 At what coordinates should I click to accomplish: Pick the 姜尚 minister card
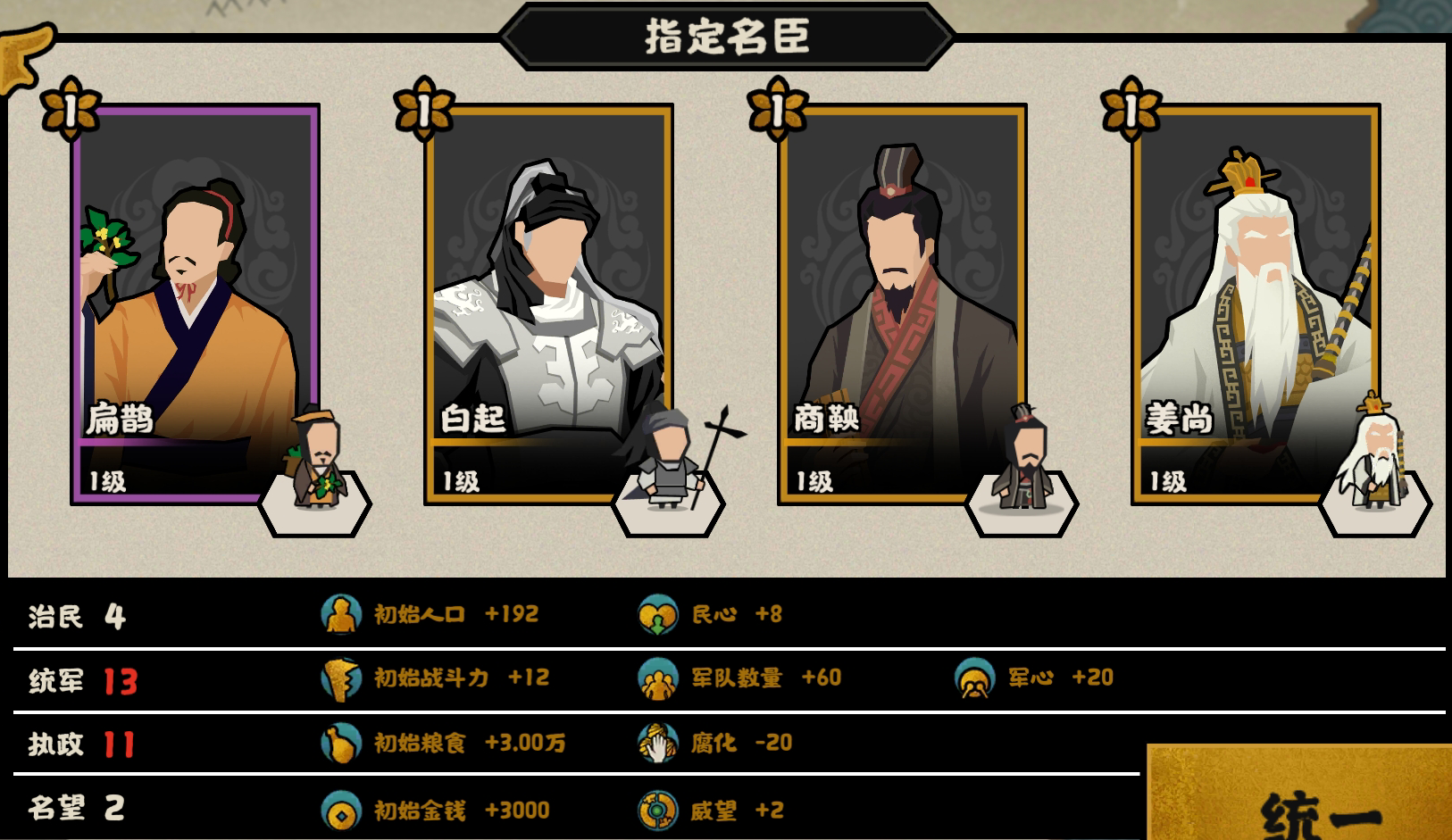click(1256, 304)
